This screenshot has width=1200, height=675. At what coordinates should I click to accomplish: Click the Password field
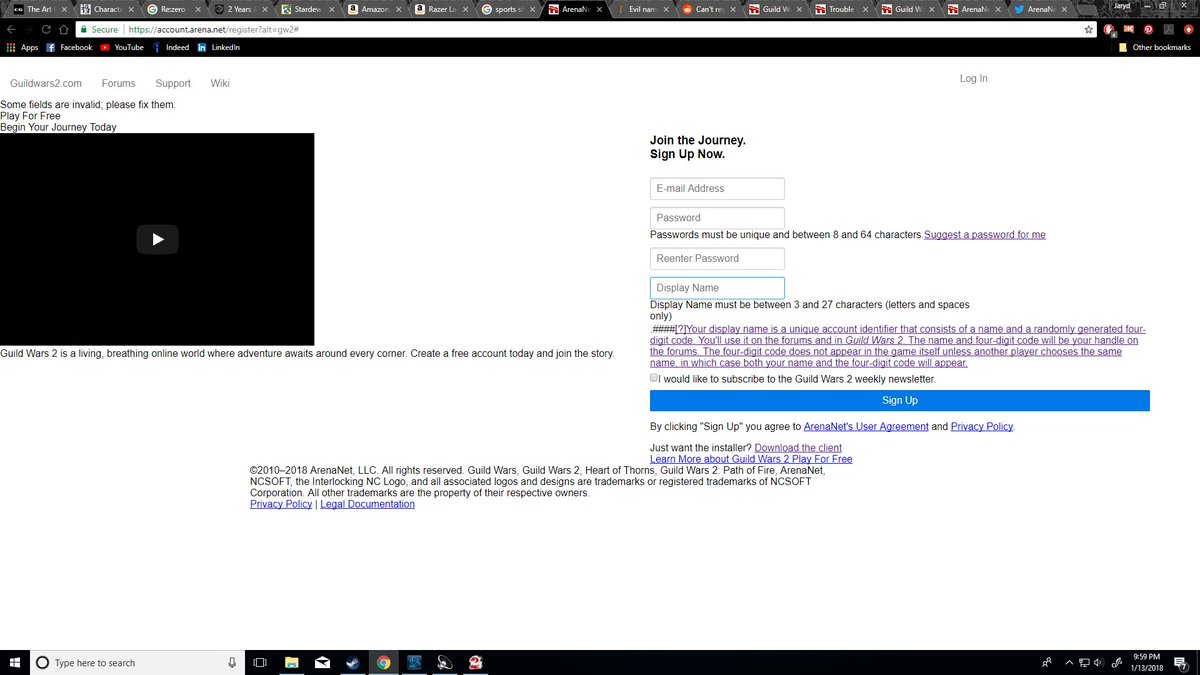coord(717,217)
